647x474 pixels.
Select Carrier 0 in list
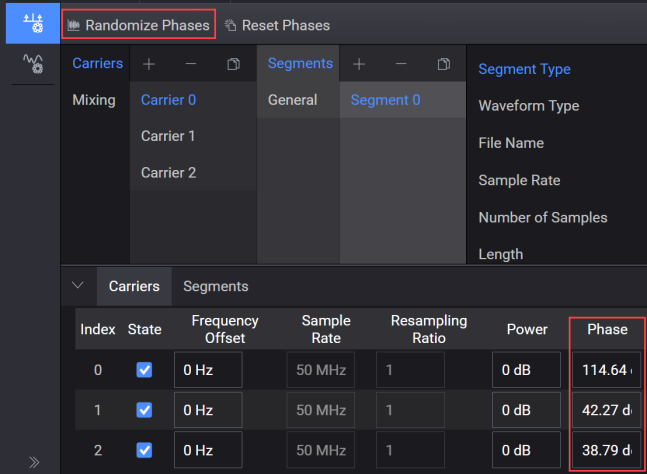(x=193, y=100)
